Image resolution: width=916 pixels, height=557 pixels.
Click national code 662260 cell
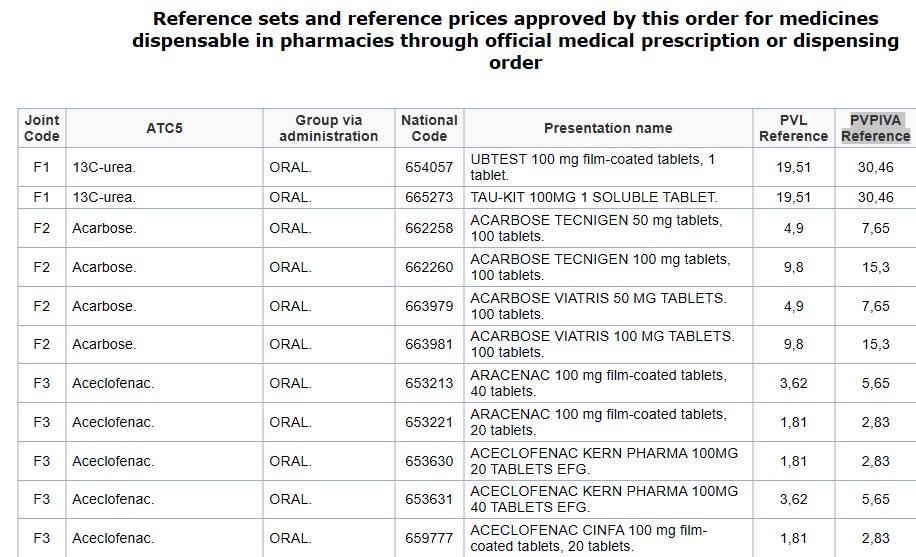point(429,267)
